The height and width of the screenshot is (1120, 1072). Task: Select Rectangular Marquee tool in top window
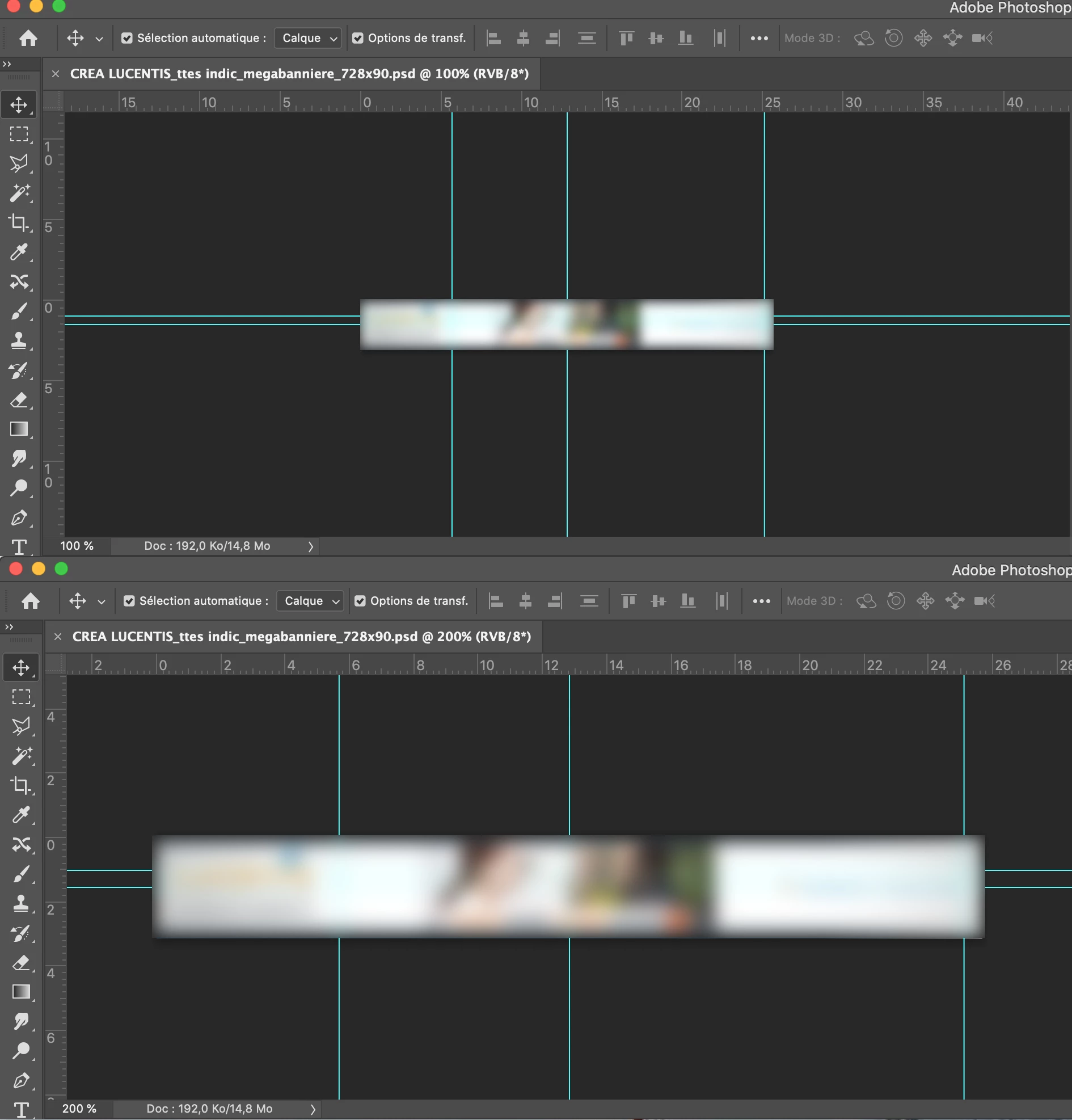tap(19, 134)
